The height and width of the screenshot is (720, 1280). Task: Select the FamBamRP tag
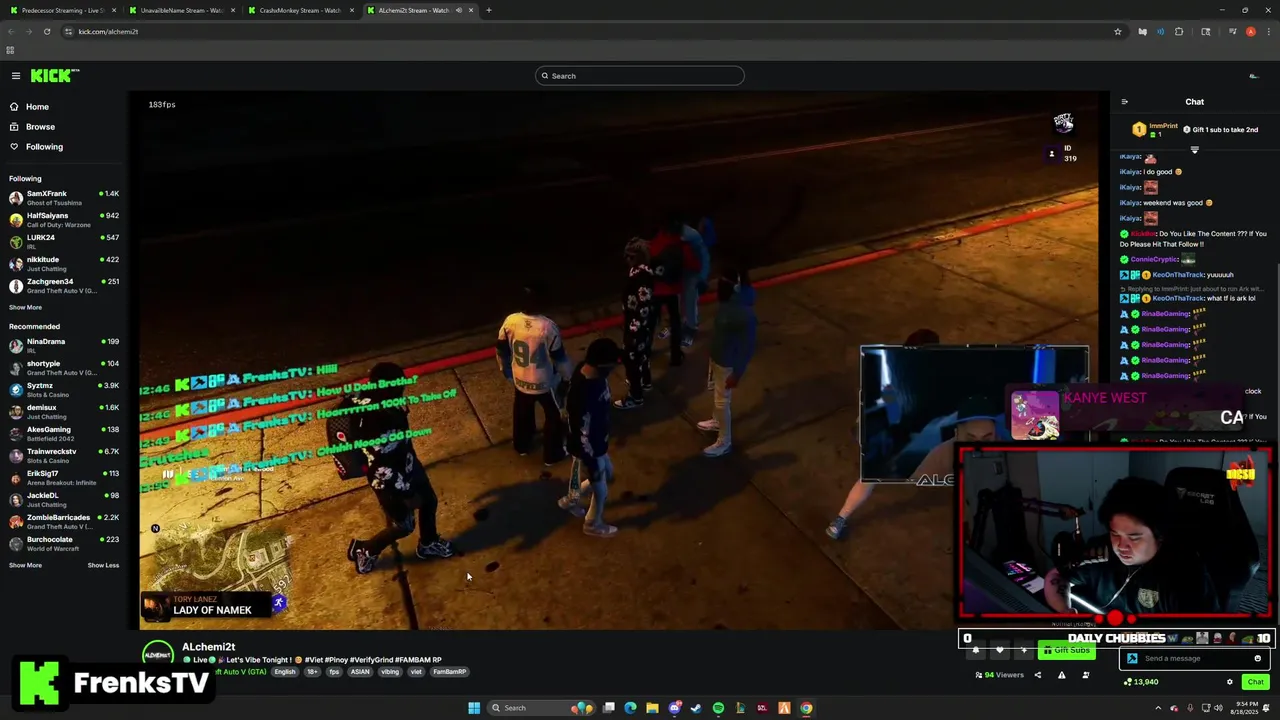[449, 672]
